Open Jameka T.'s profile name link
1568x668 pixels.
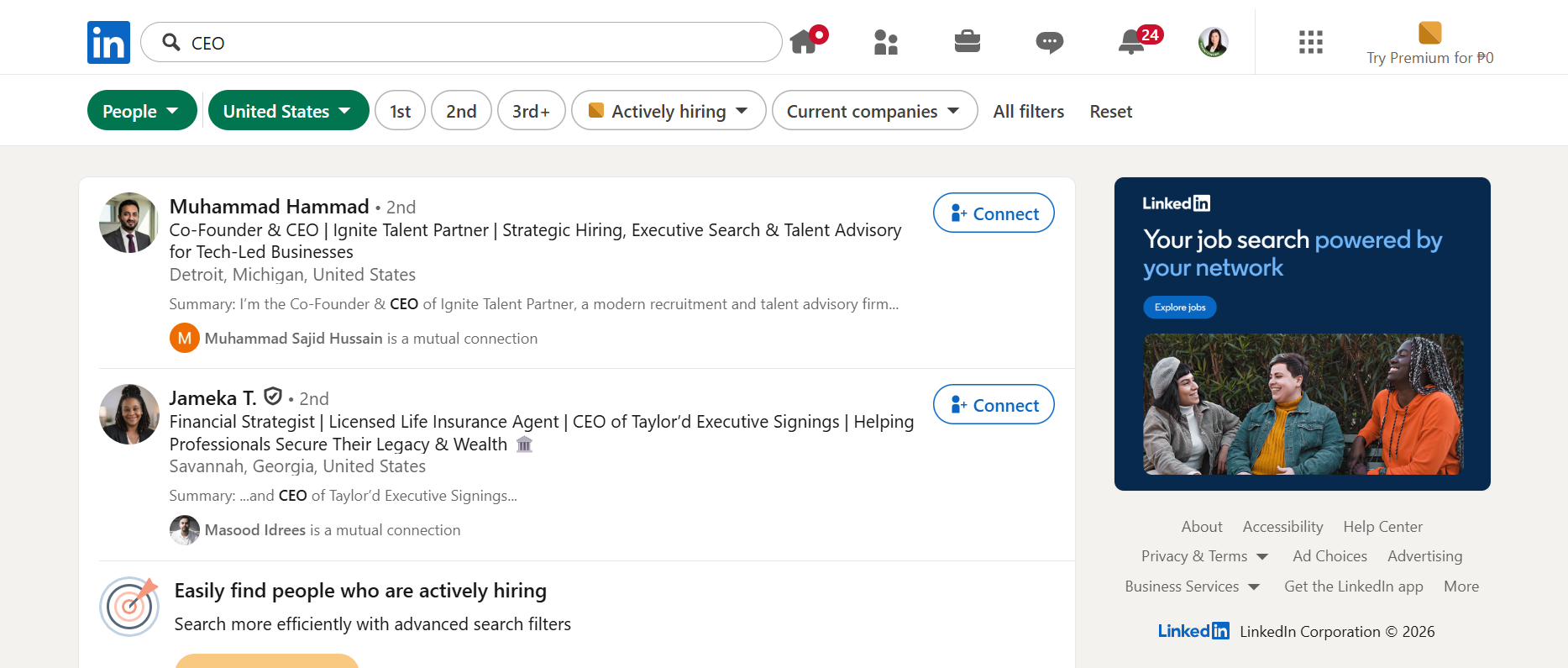pyautogui.click(x=212, y=398)
